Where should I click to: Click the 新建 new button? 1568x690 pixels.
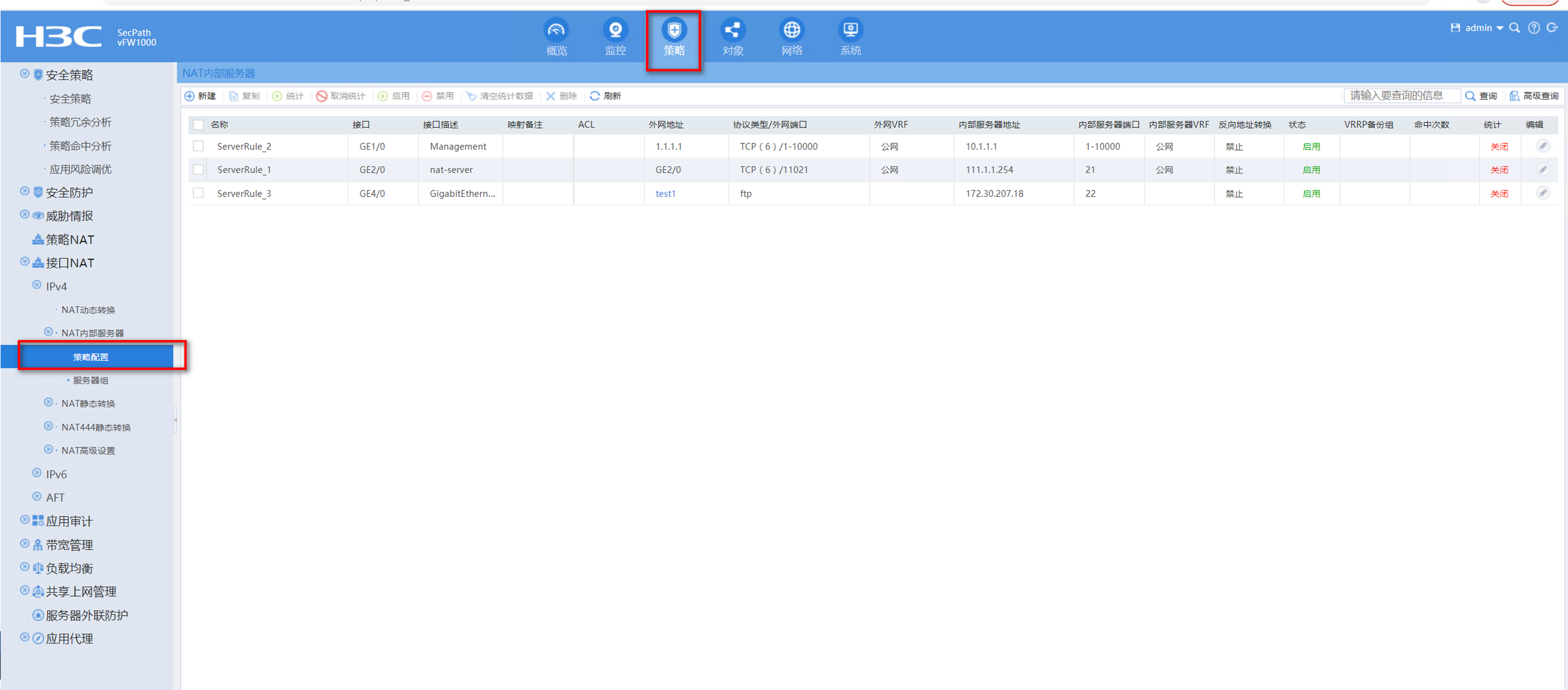[200, 96]
